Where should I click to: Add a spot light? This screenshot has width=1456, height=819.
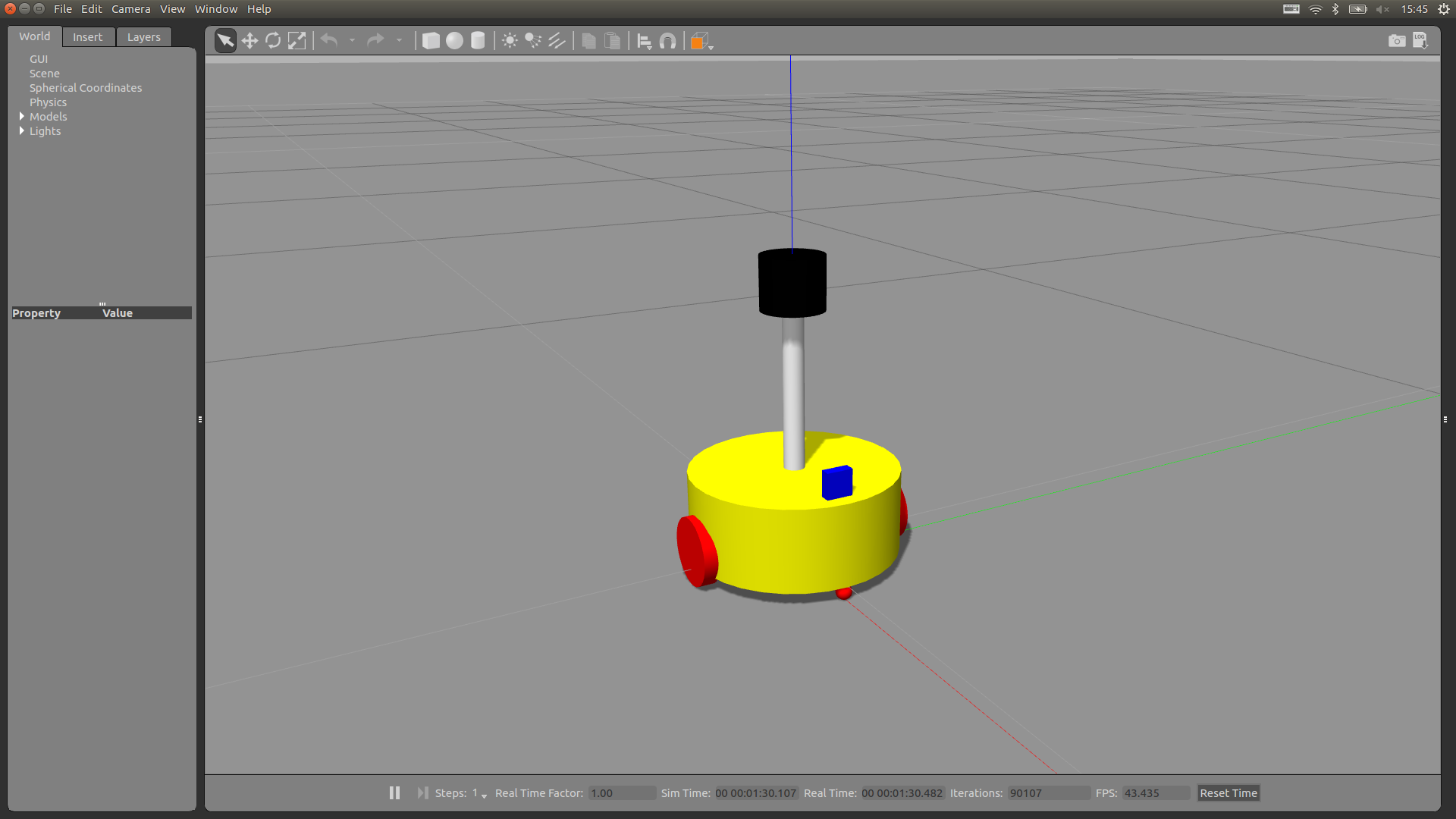point(533,41)
